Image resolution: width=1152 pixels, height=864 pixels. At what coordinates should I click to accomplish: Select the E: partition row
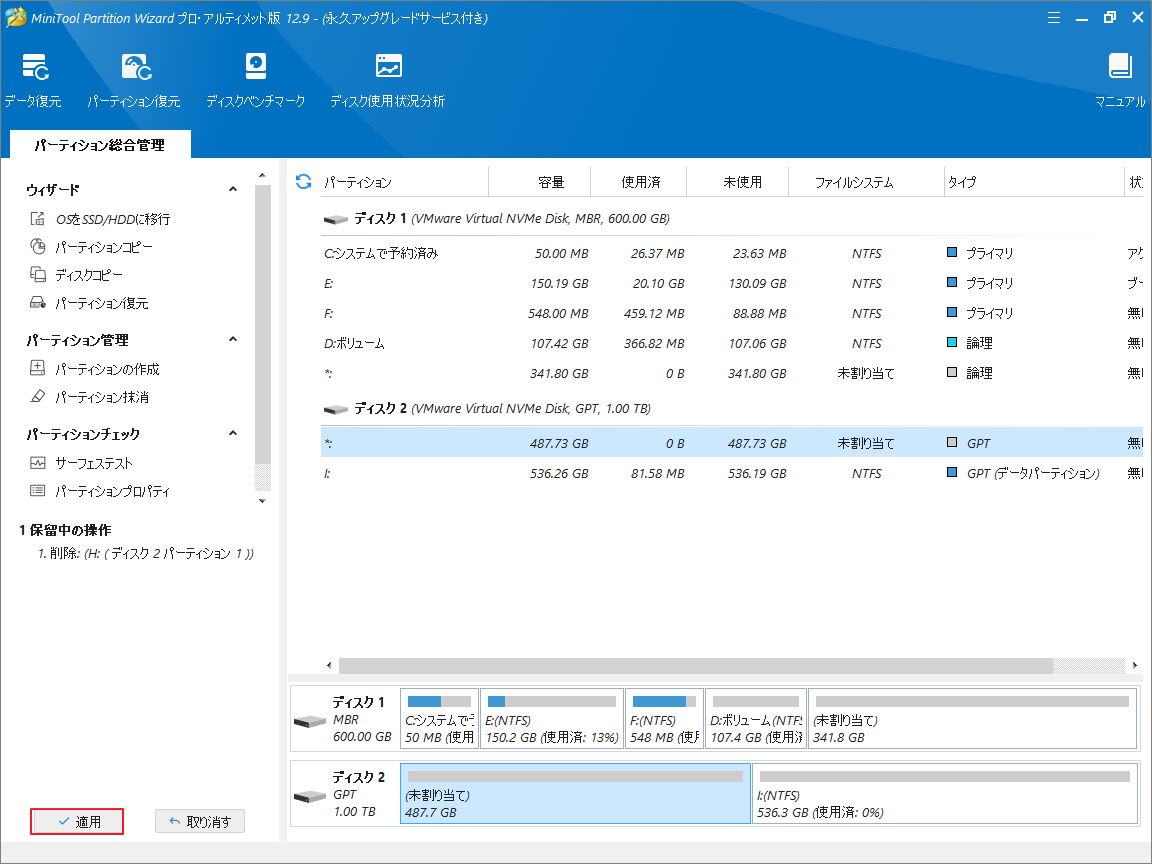pyautogui.click(x=732, y=284)
